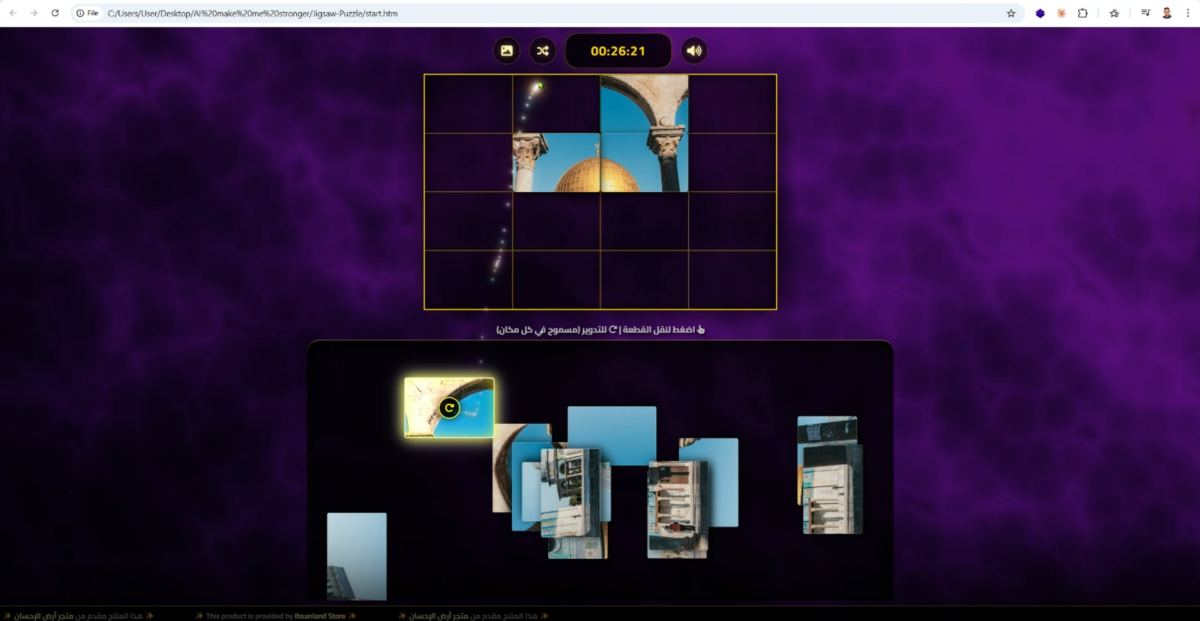Click the empty top-left board cell
This screenshot has height=621, width=1200.
(468, 104)
